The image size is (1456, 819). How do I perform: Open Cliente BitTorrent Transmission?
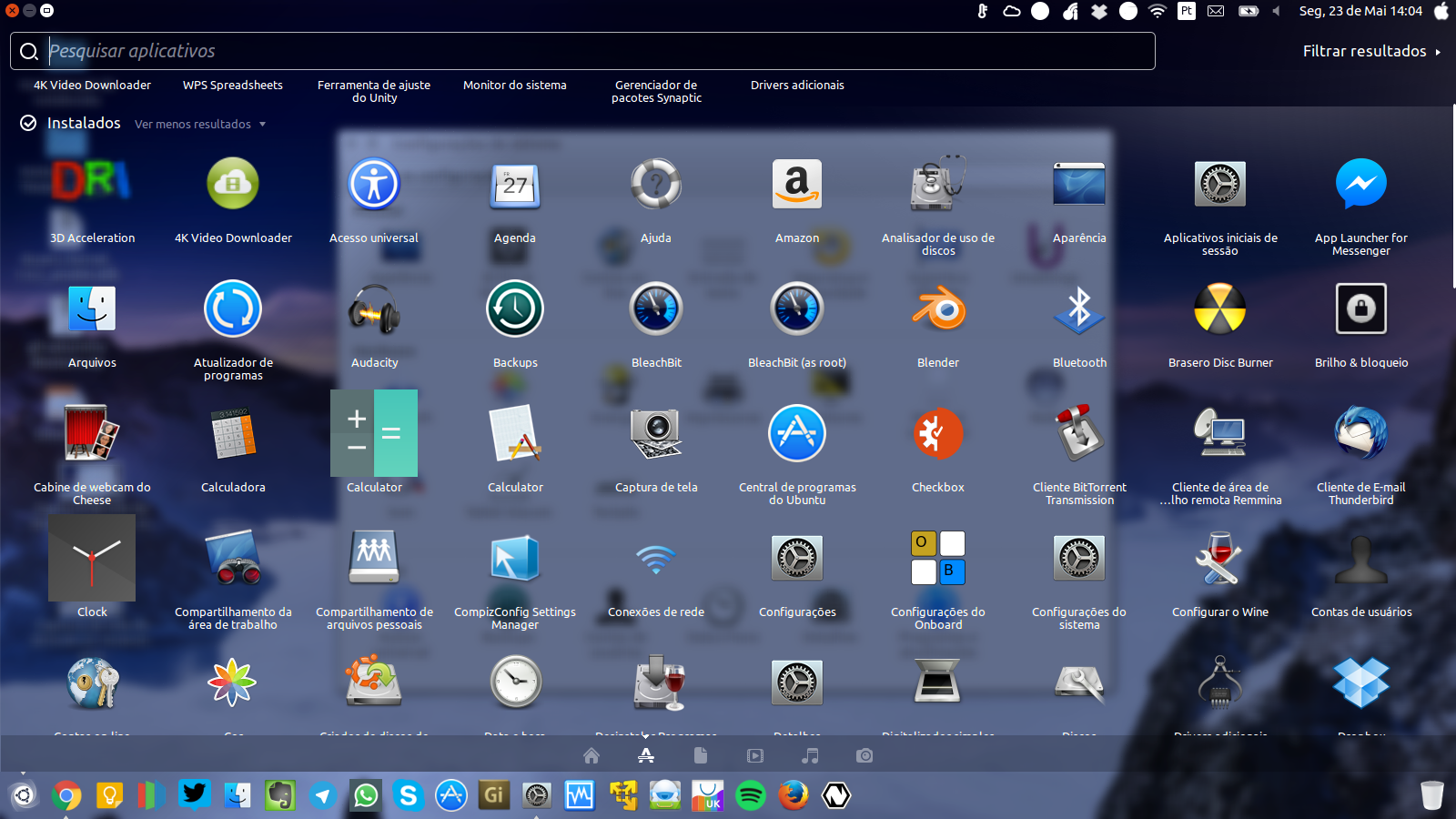click(1079, 433)
